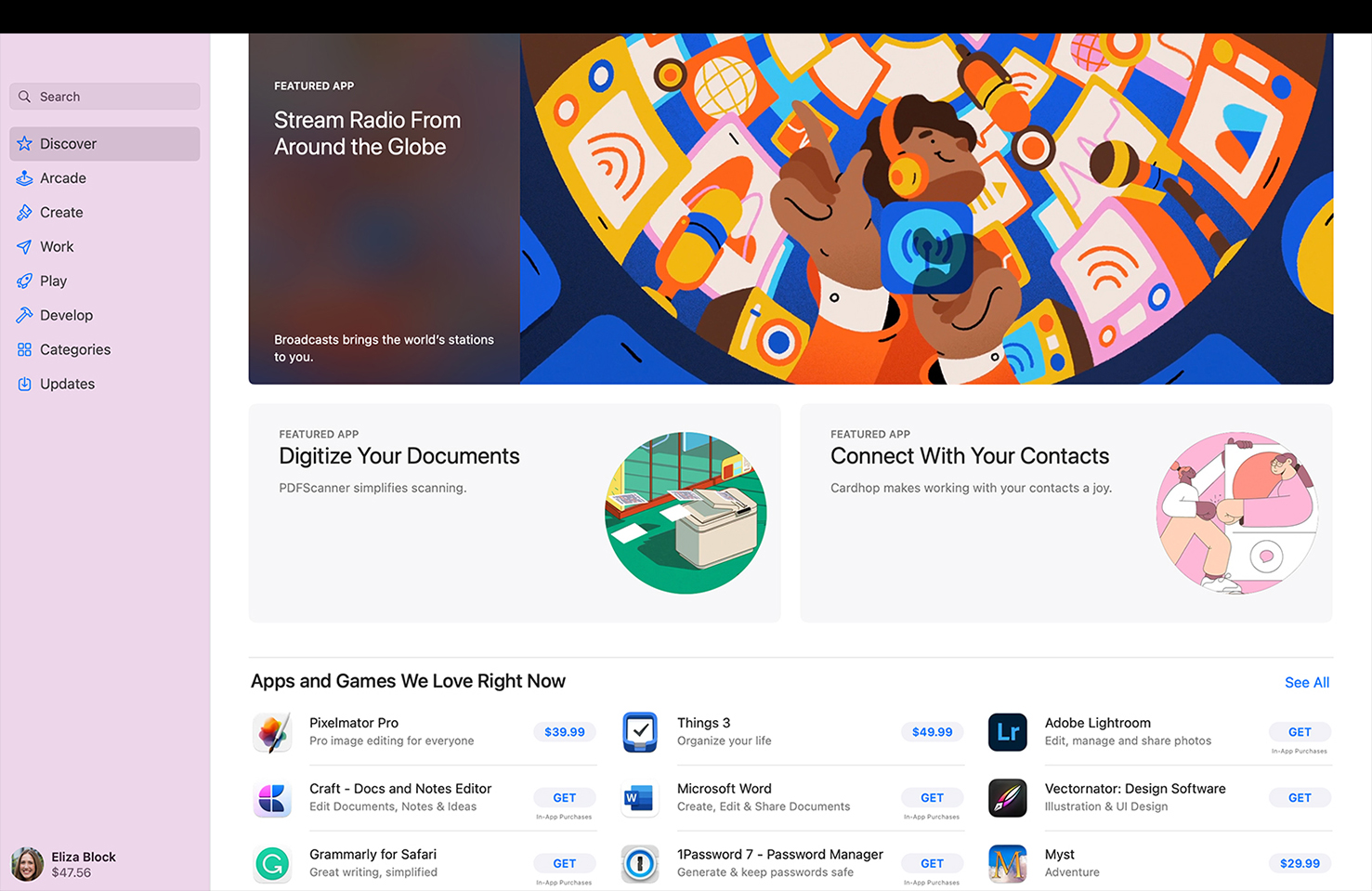The height and width of the screenshot is (891, 1372).
Task: Open the Grammarly for Safari icon
Action: click(272, 864)
